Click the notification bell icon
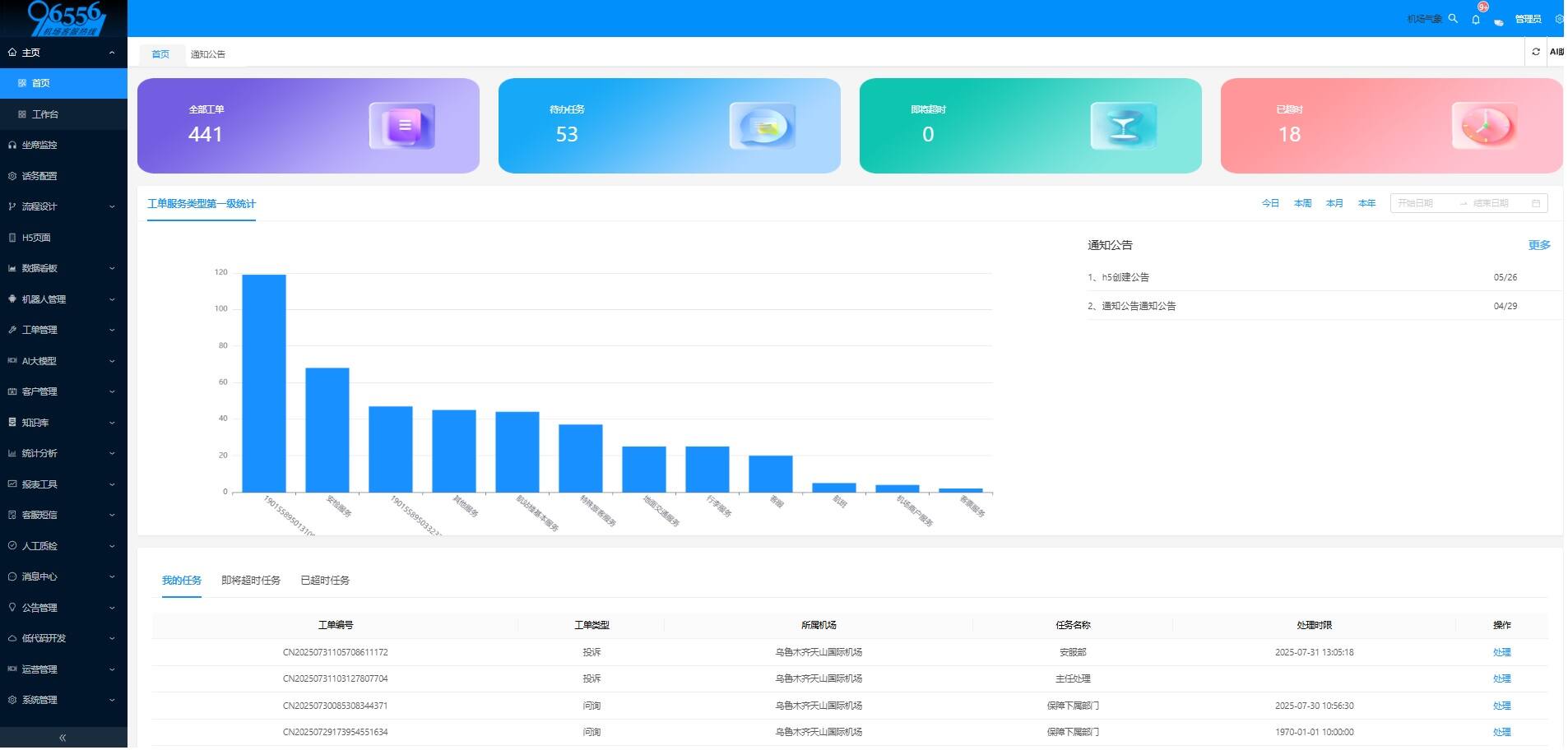This screenshot has height=750, width=1568. click(x=1476, y=19)
